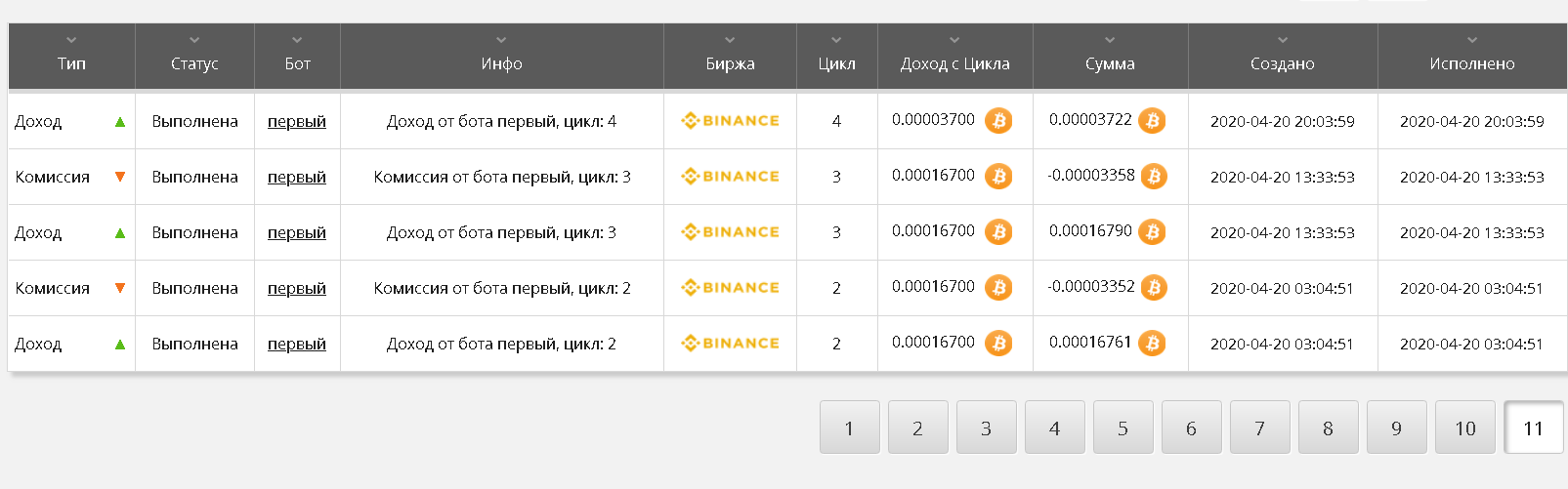Sort by the Биржа column header
The image size is (1568, 489).
coord(730,63)
